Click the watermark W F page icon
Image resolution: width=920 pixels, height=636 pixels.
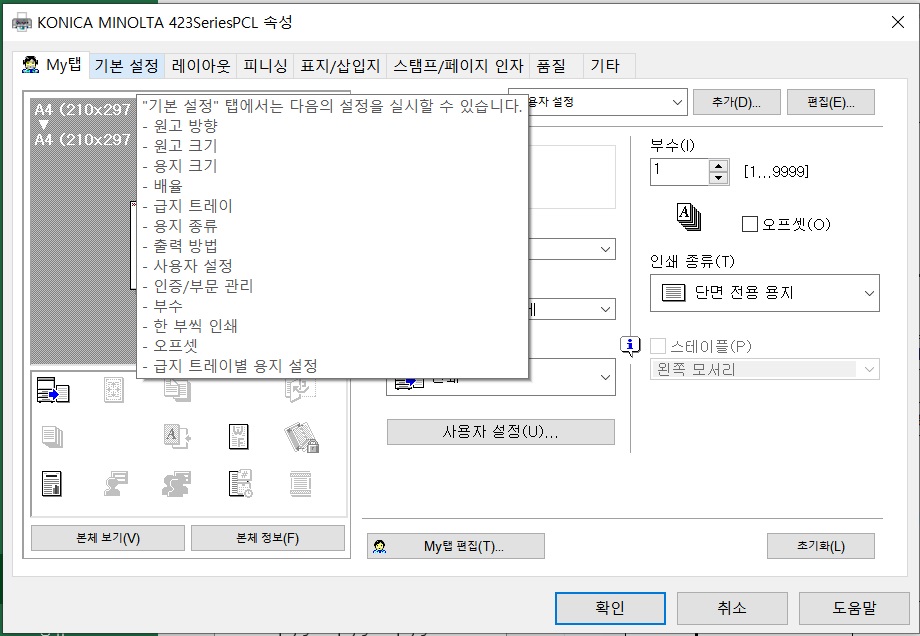click(x=239, y=437)
